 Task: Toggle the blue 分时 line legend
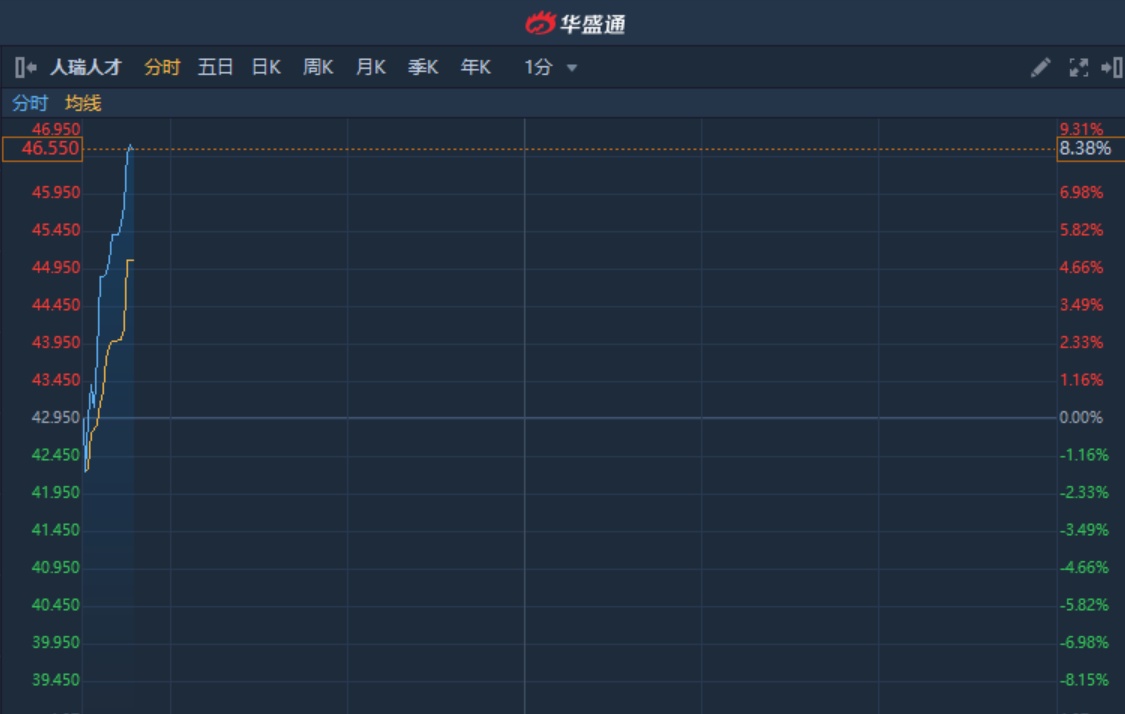point(29,103)
